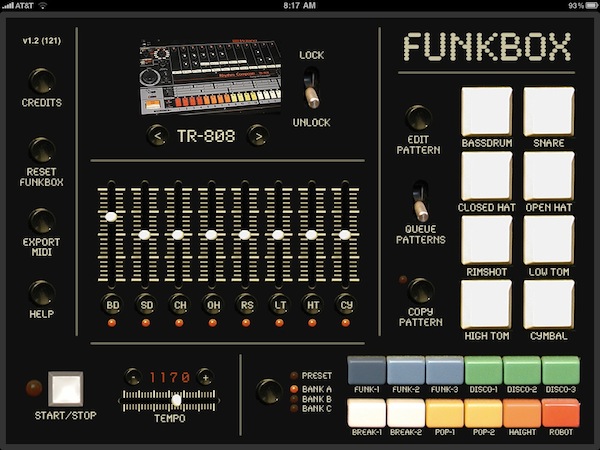The height and width of the screenshot is (450, 600).
Task: Increase tempo with plus button
Action: 205,377
